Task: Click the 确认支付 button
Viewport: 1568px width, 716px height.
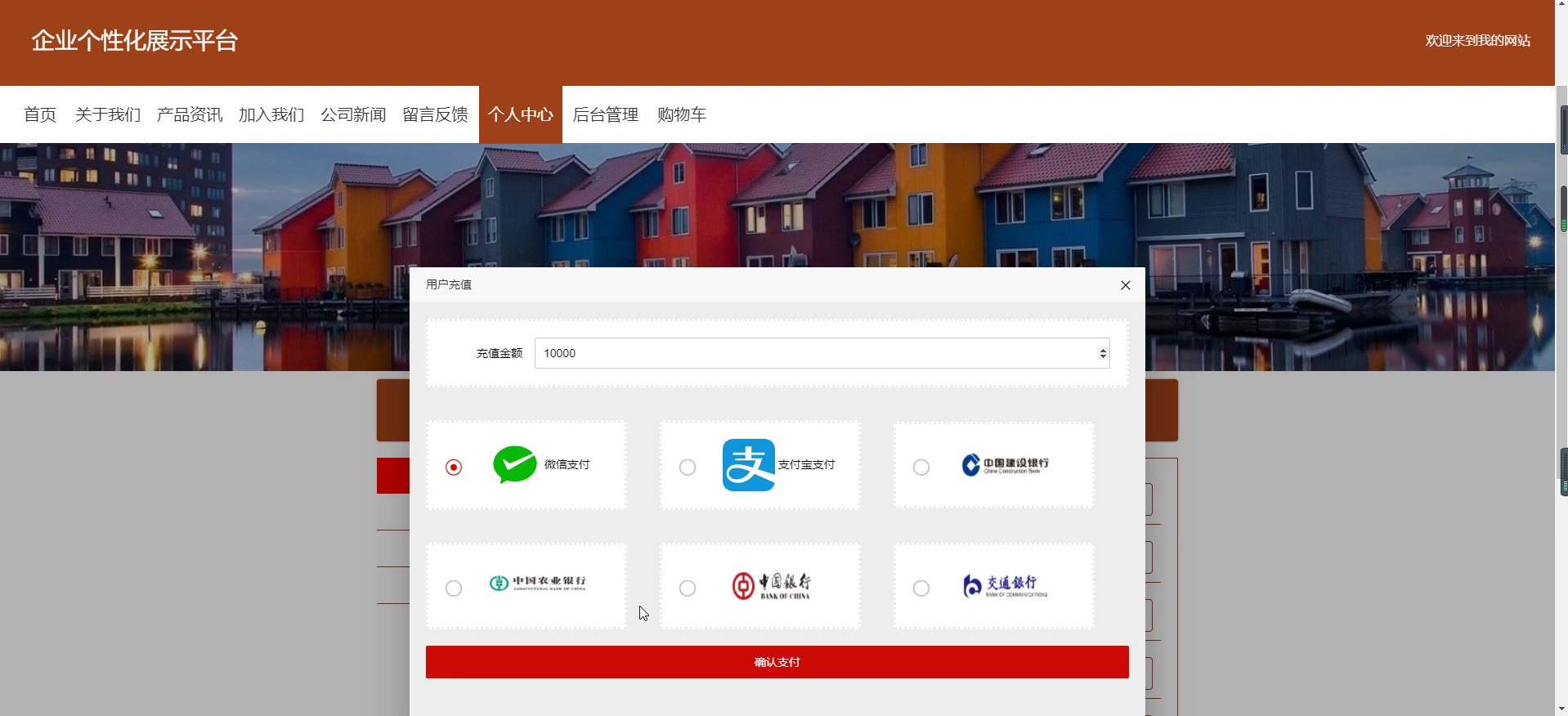Action: [x=777, y=662]
